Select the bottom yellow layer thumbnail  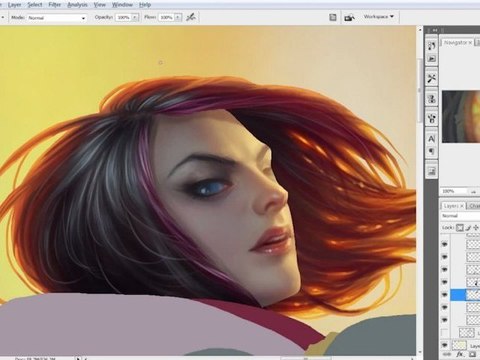click(x=459, y=345)
